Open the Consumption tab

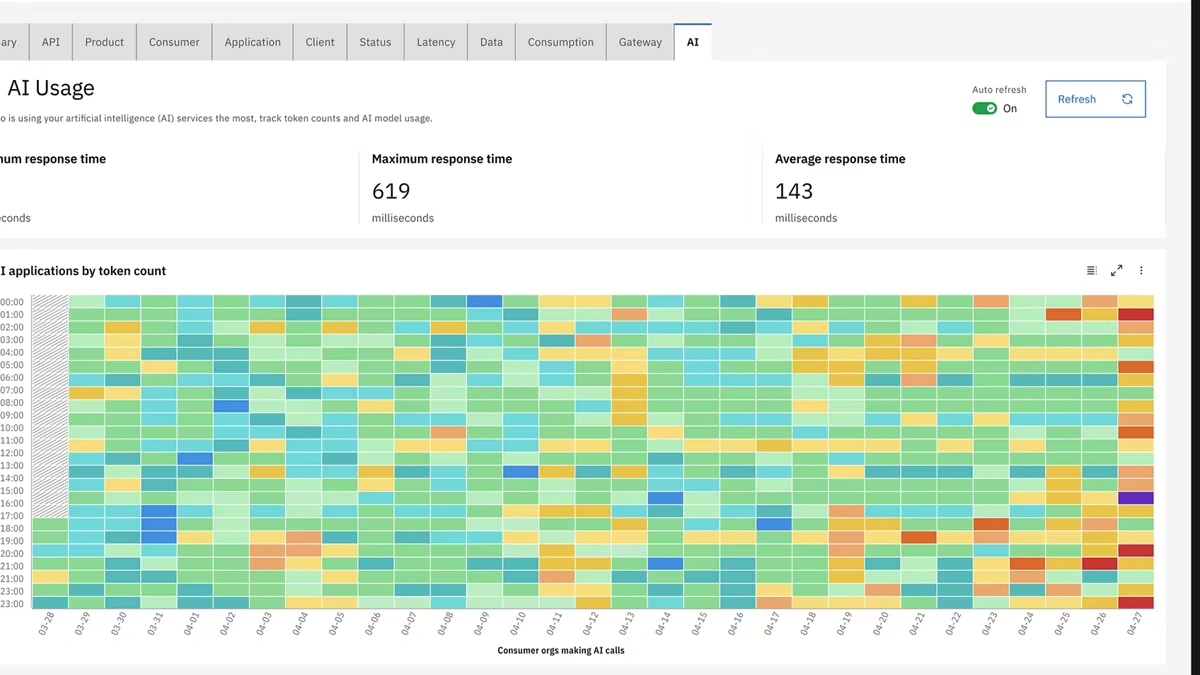coord(560,42)
